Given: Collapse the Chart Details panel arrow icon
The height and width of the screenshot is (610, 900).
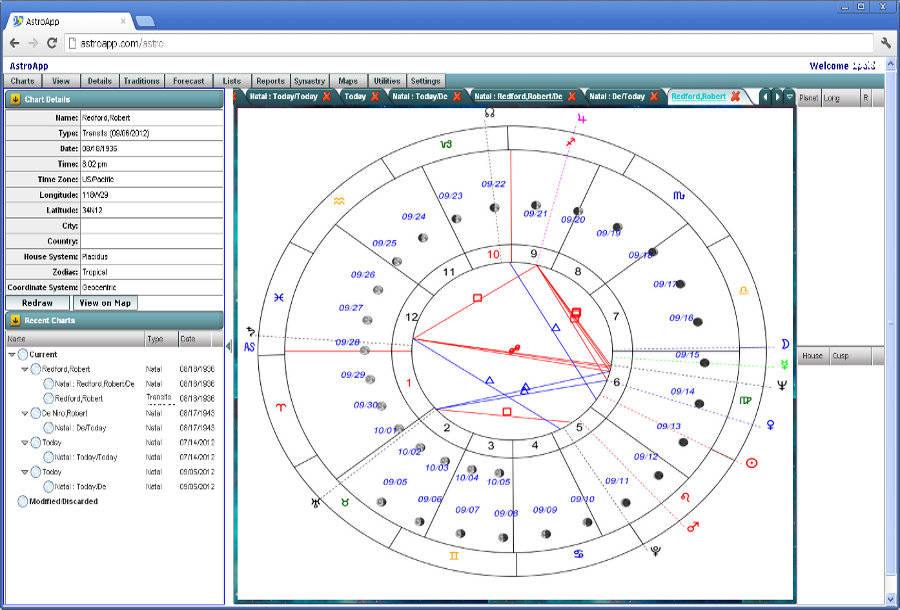Looking at the screenshot, I should point(15,99).
